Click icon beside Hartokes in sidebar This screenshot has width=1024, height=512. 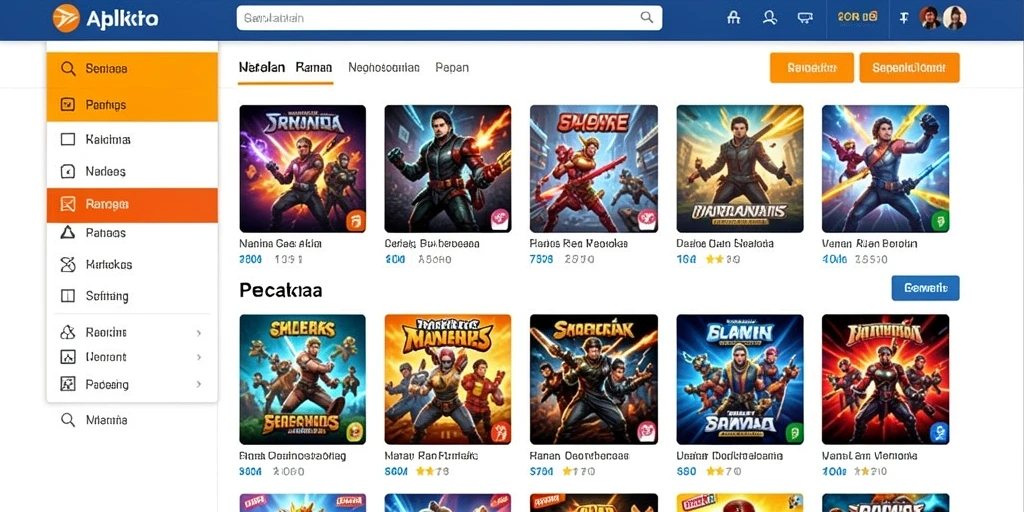(67, 264)
